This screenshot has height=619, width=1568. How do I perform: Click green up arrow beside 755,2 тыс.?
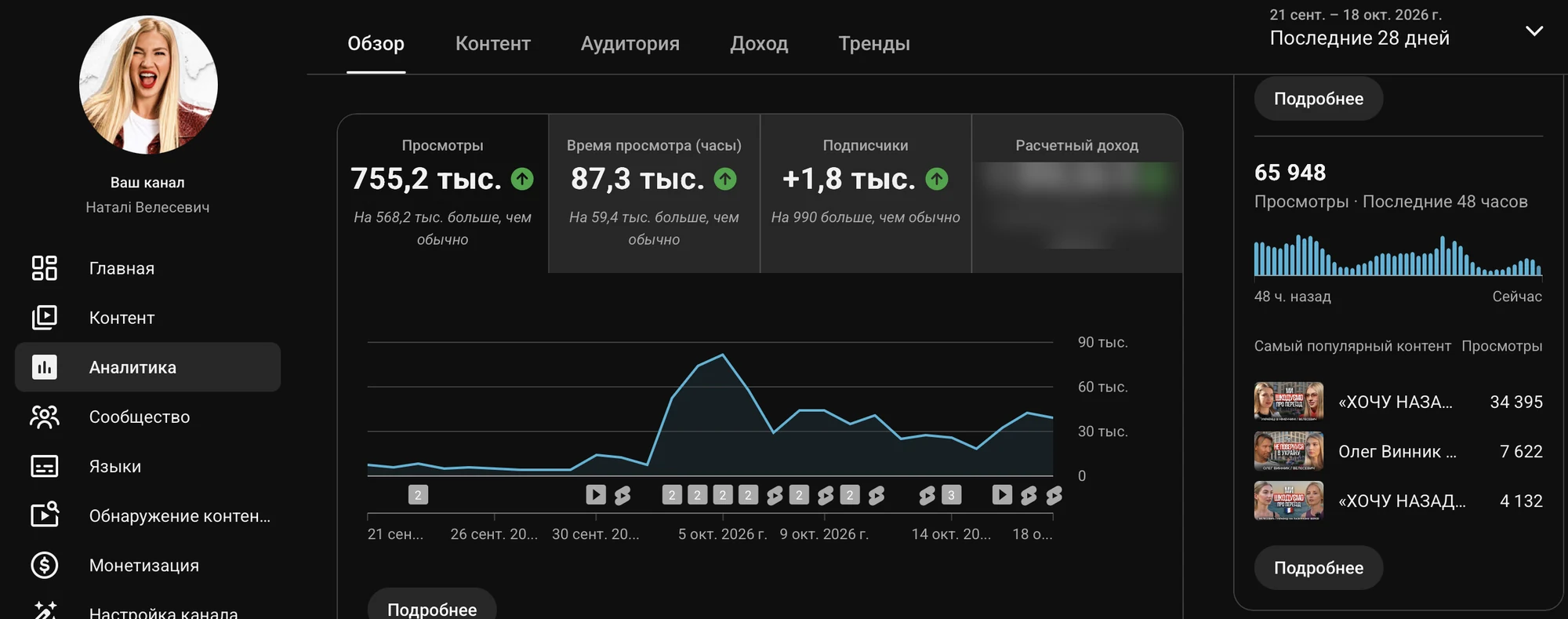pyautogui.click(x=522, y=179)
